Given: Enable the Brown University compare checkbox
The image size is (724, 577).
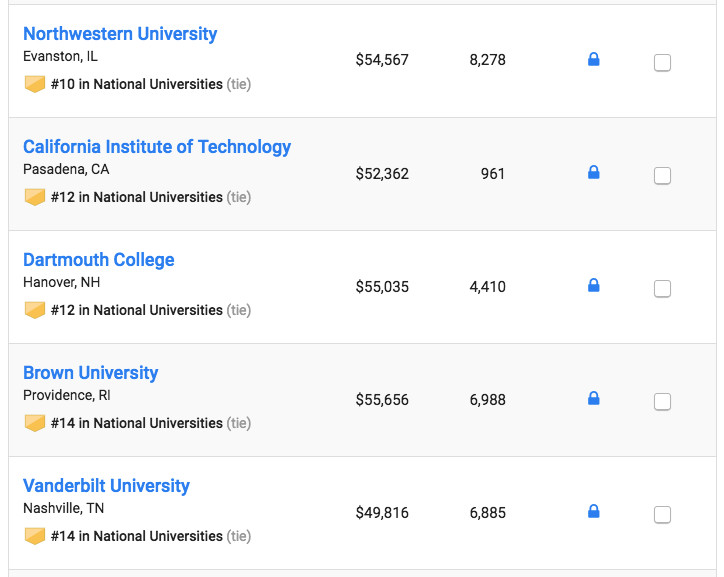Looking at the screenshot, I should (662, 402).
